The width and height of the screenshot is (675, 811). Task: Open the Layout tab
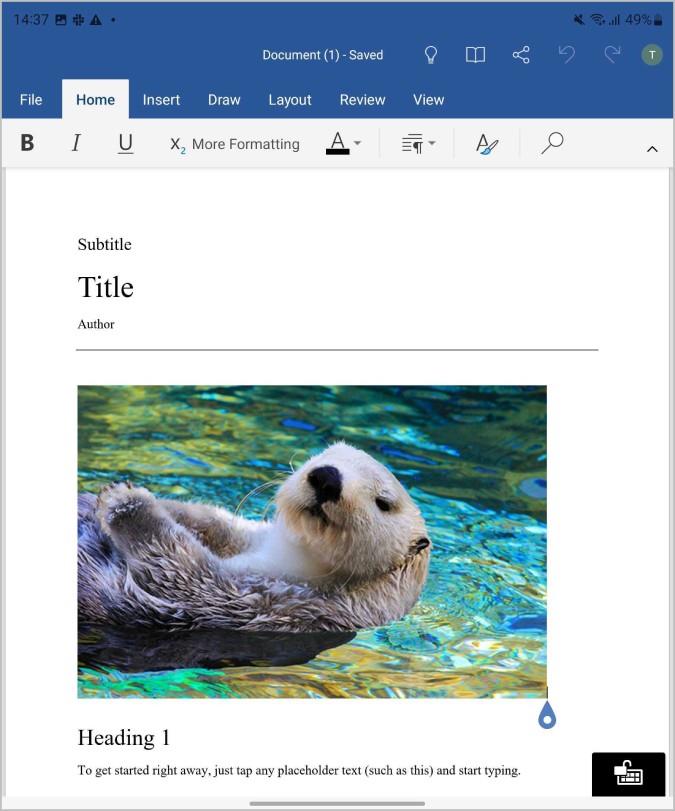290,99
